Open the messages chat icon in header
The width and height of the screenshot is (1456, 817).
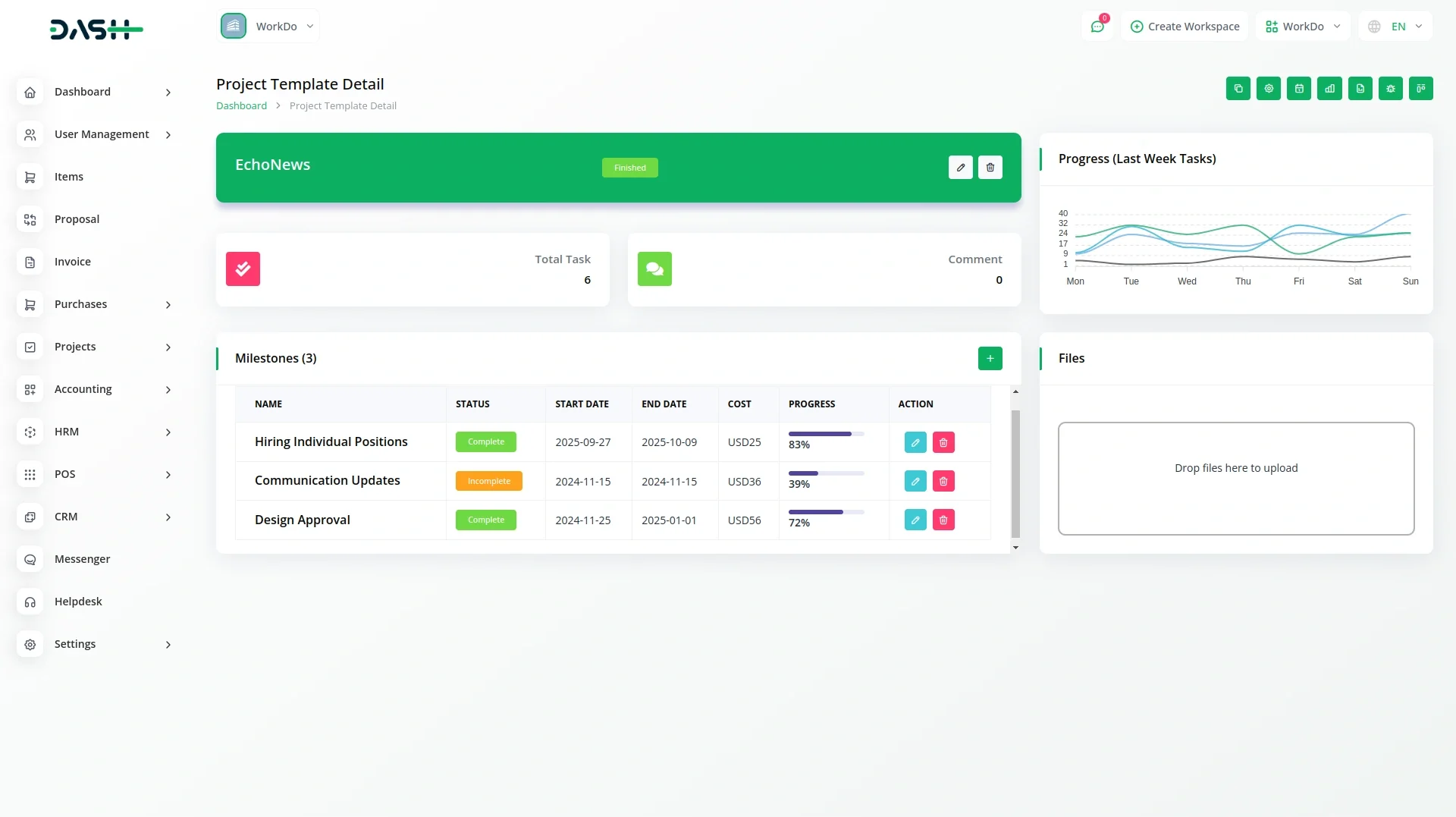(1097, 27)
